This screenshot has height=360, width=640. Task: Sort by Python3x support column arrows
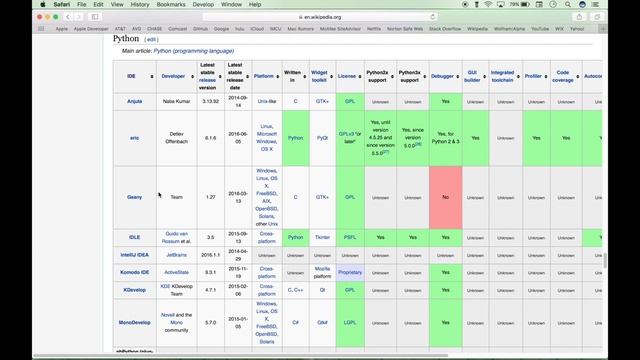pos(424,77)
